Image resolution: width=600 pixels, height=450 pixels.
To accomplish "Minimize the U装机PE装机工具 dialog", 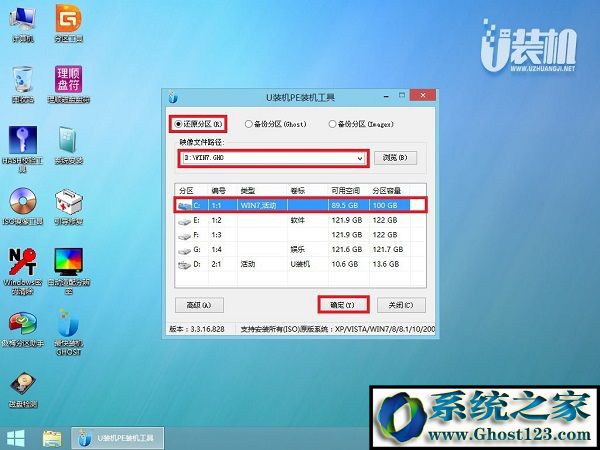I will [386, 96].
